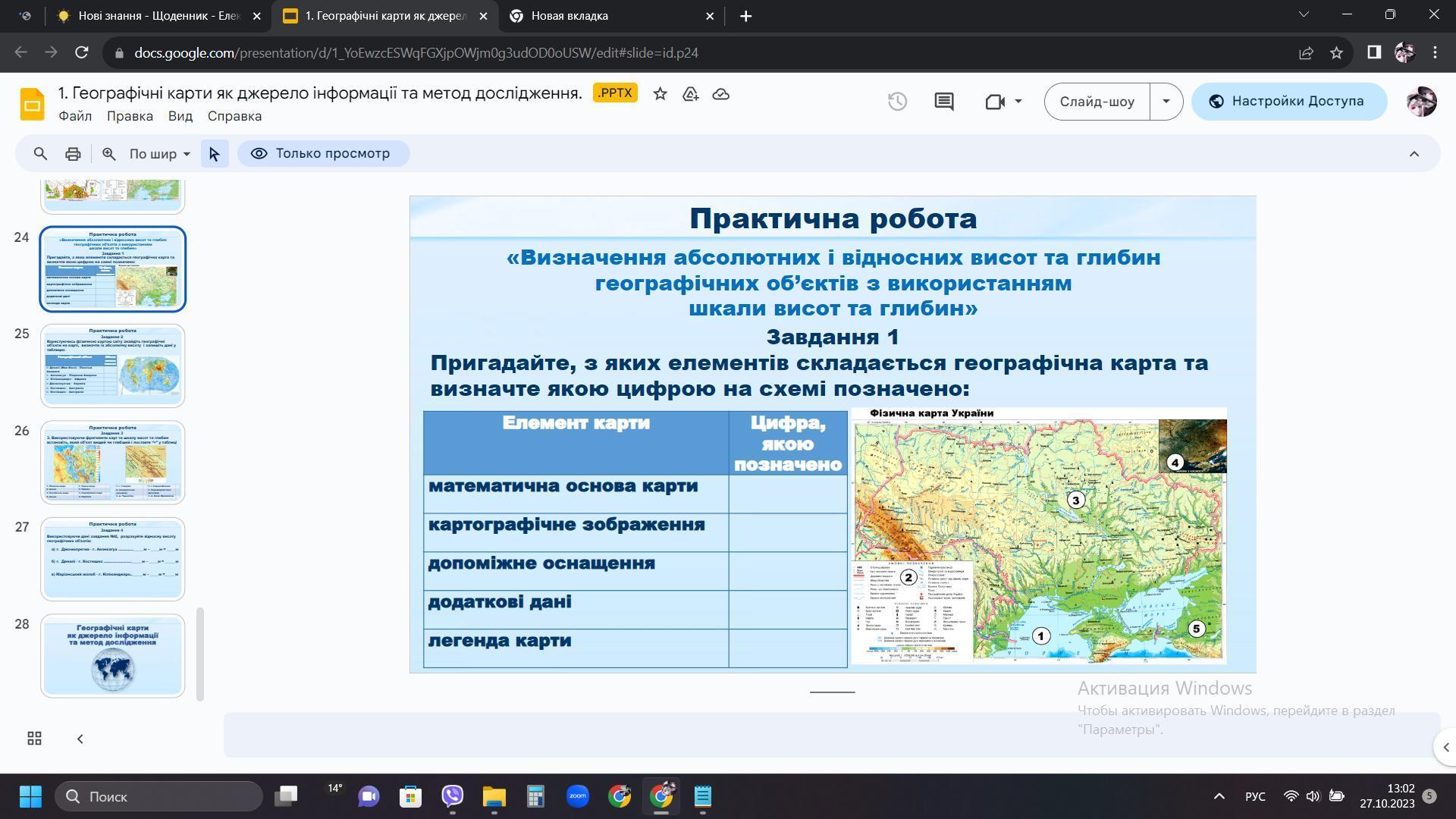Open version history clock icon

point(897,102)
